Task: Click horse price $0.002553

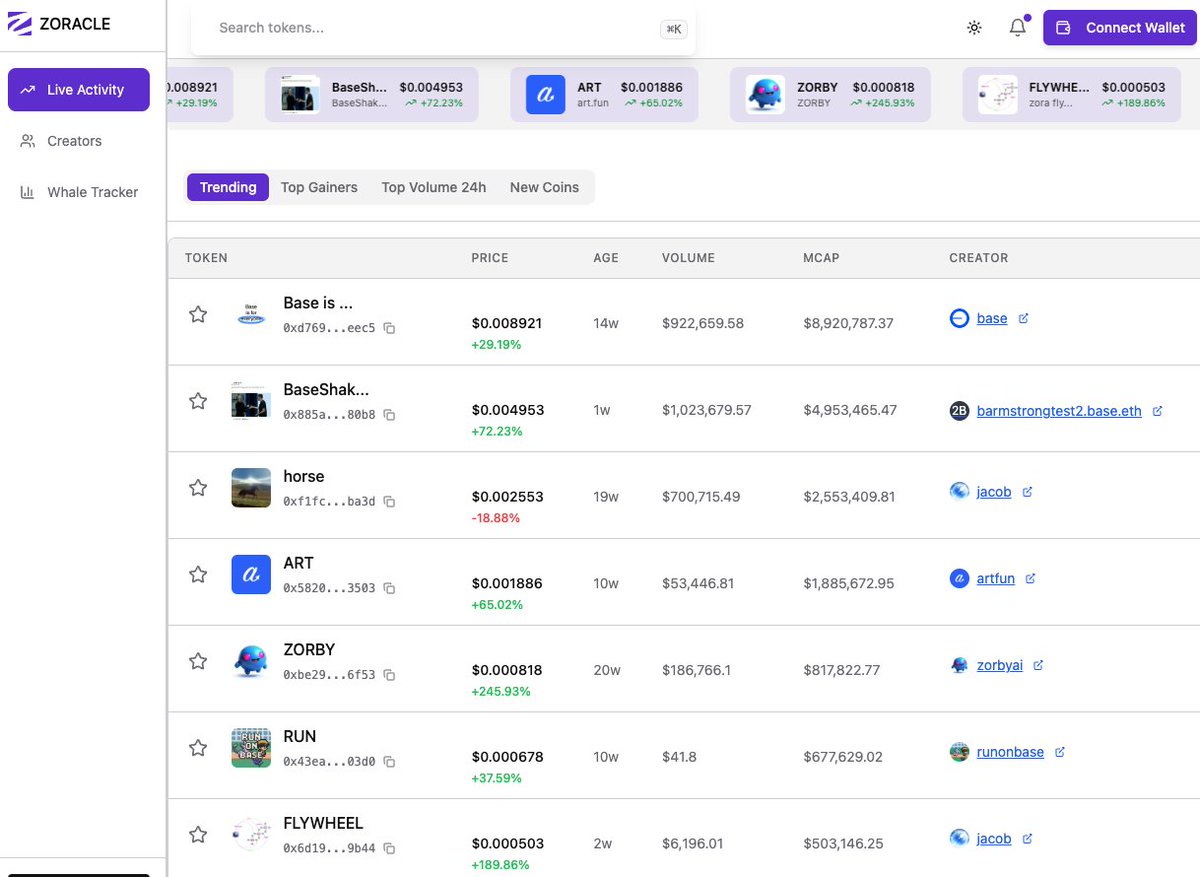Action: click(507, 497)
